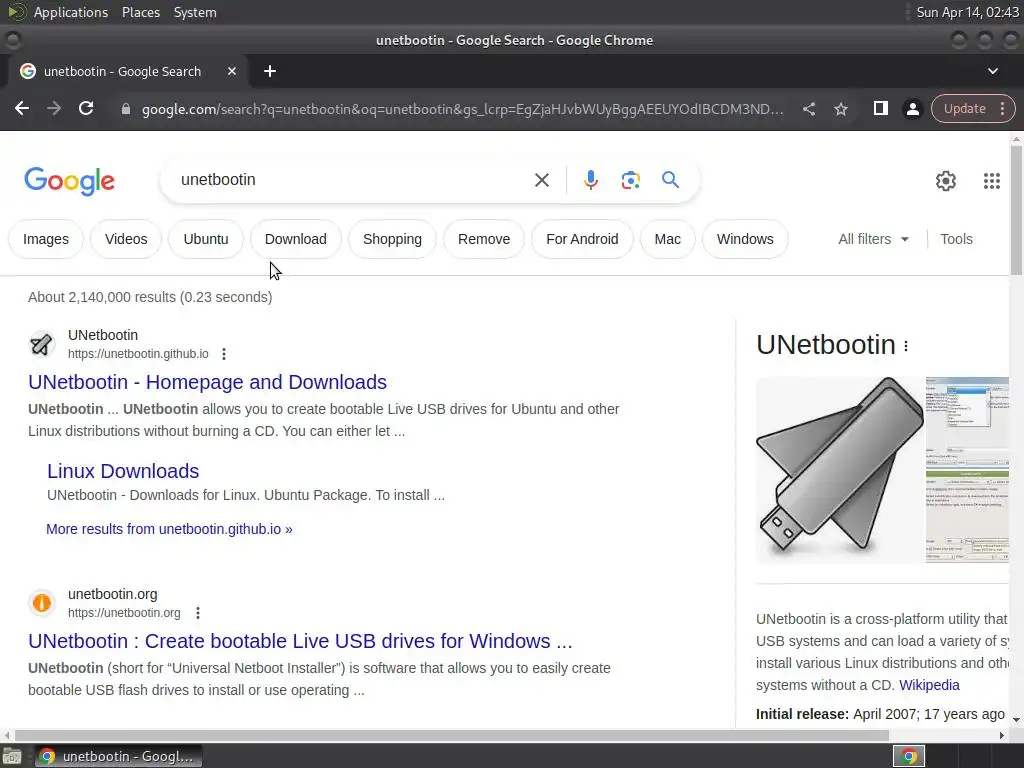Clear the search box with the X
The width and height of the screenshot is (1024, 768).
[541, 180]
